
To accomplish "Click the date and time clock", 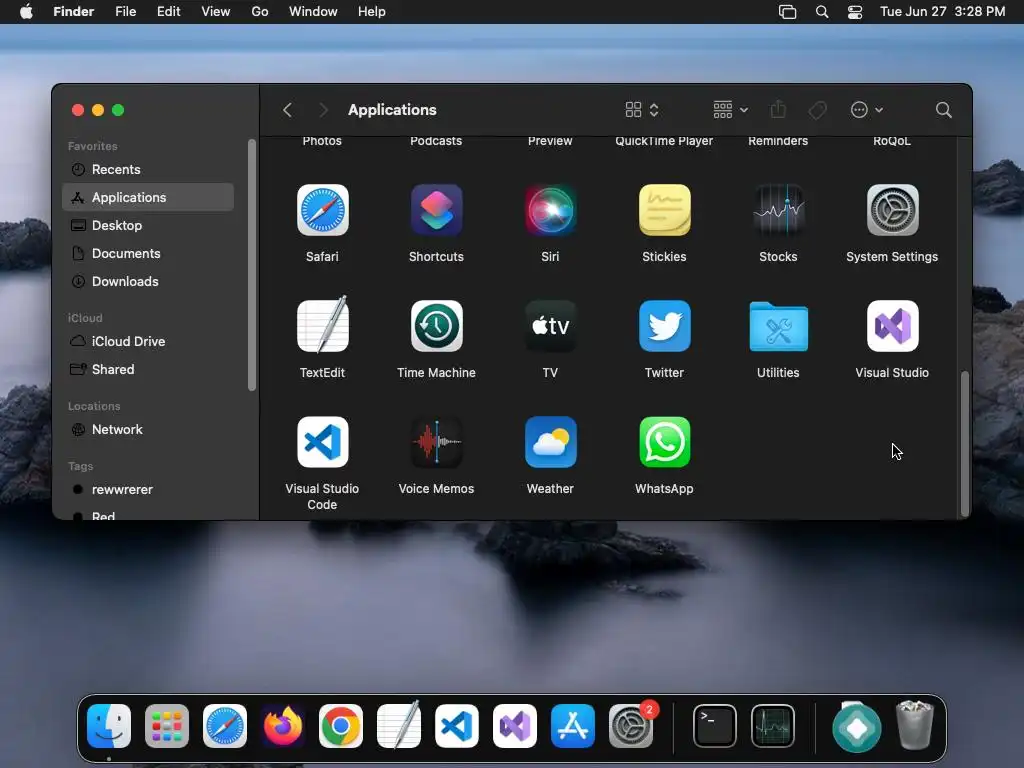I will click(942, 12).
